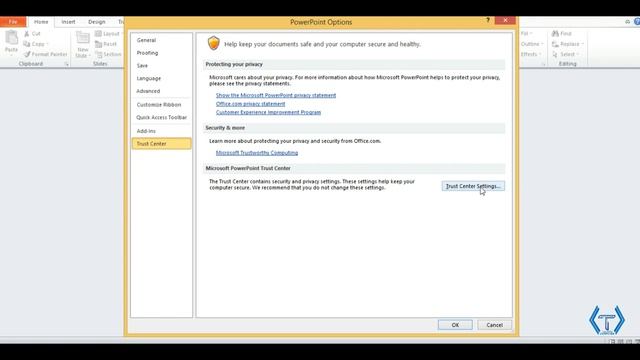Image resolution: width=640 pixels, height=360 pixels.
Task: Open the Microsoft Trustworthy Computing link
Action: pos(257,153)
